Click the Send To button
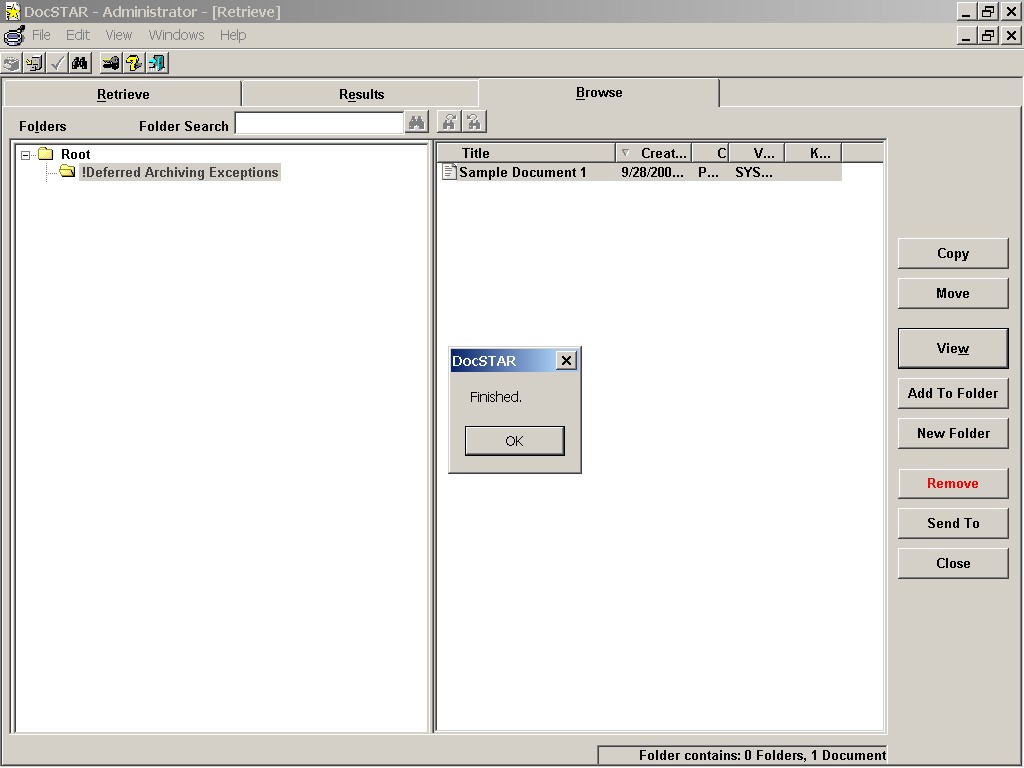The image size is (1024, 768). point(953,523)
